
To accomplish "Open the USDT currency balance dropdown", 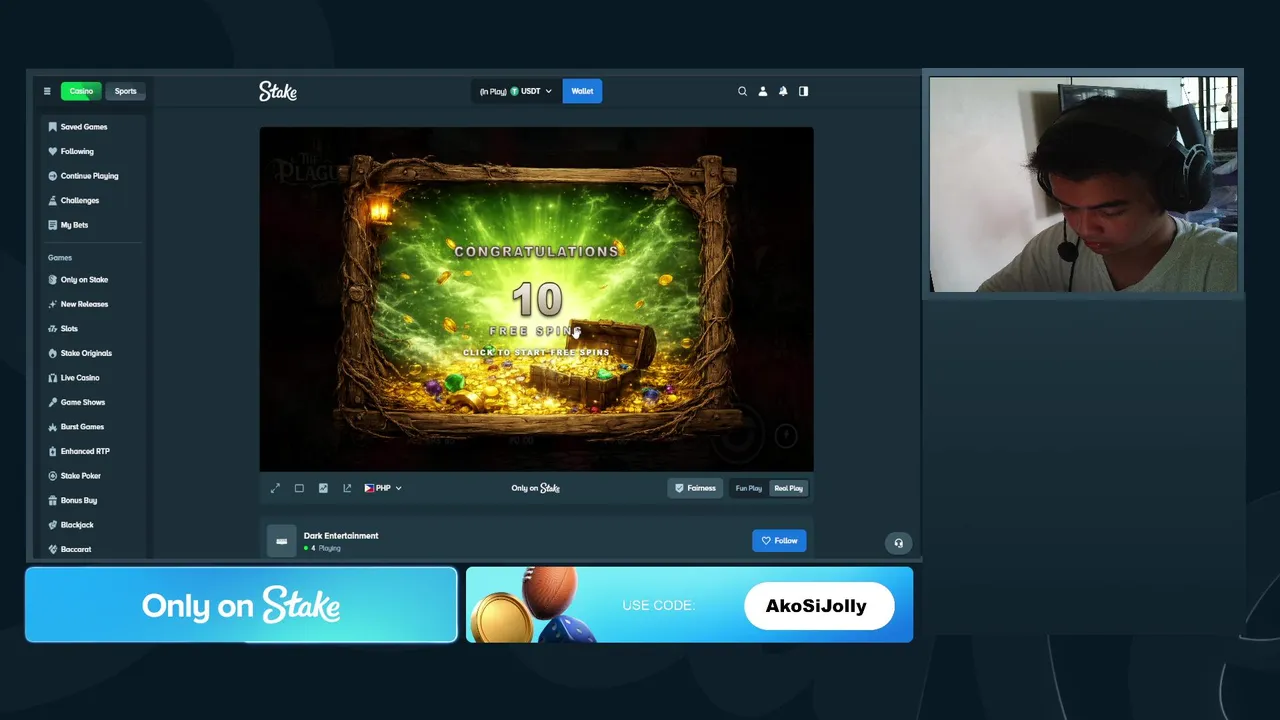I will 516,91.
